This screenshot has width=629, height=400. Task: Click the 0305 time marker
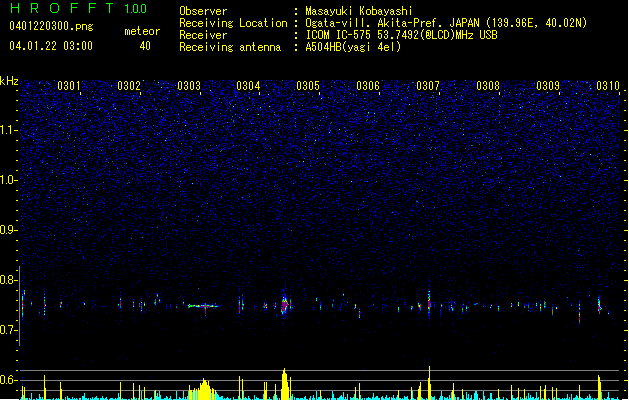308,86
